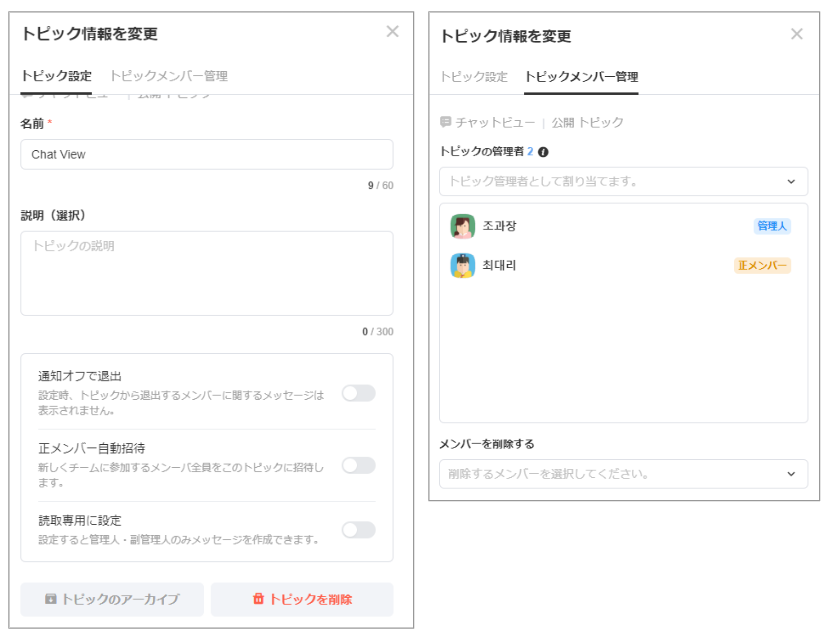Viewport: 830px width, 638px height.
Task: Click the archive box icon
Action: pos(50,599)
